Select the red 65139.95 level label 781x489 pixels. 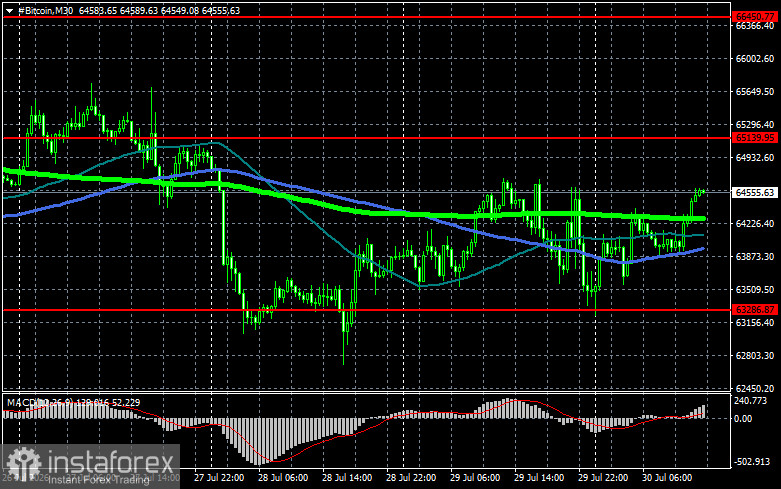[755, 138]
